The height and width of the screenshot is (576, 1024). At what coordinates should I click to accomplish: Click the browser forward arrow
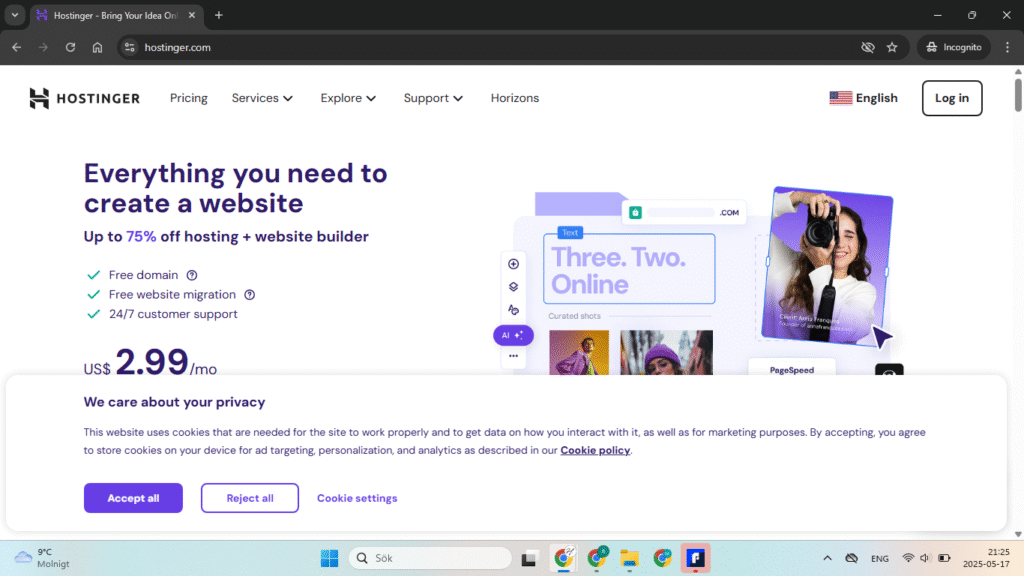43,47
